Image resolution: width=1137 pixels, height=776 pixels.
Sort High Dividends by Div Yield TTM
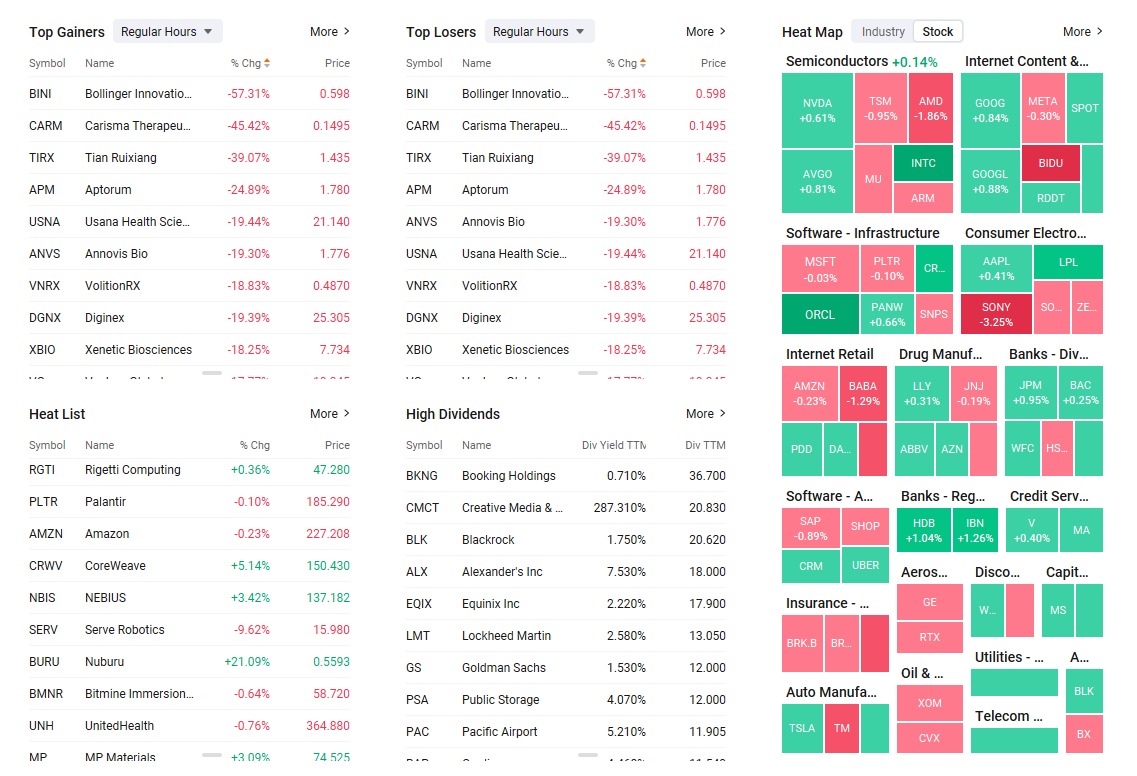(613, 445)
